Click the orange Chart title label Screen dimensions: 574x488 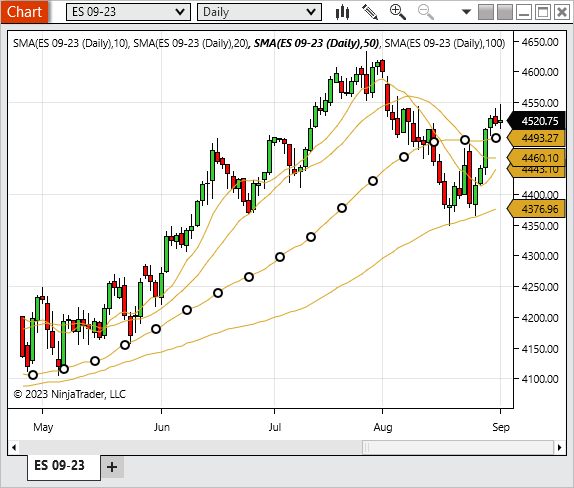(25, 12)
